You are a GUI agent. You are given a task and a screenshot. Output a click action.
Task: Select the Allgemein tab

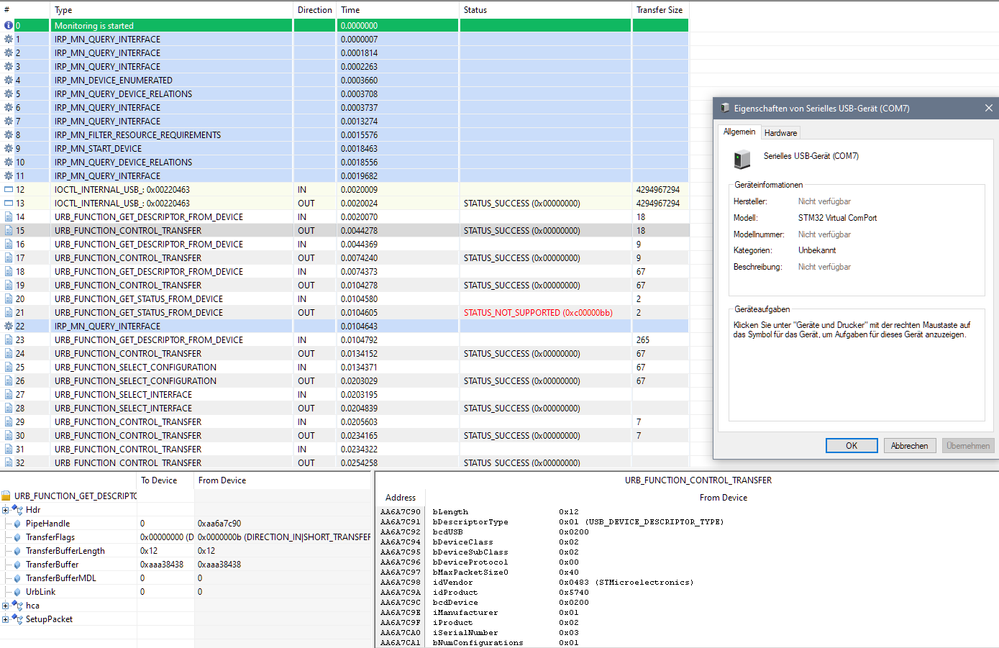(739, 132)
